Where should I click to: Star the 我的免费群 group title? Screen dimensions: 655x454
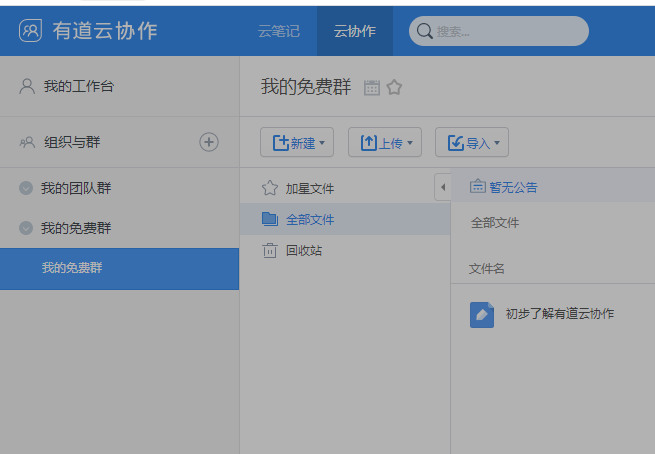click(x=394, y=87)
